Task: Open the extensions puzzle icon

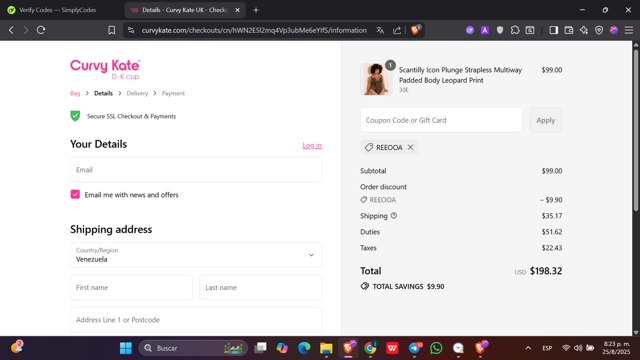Action: 515,30
